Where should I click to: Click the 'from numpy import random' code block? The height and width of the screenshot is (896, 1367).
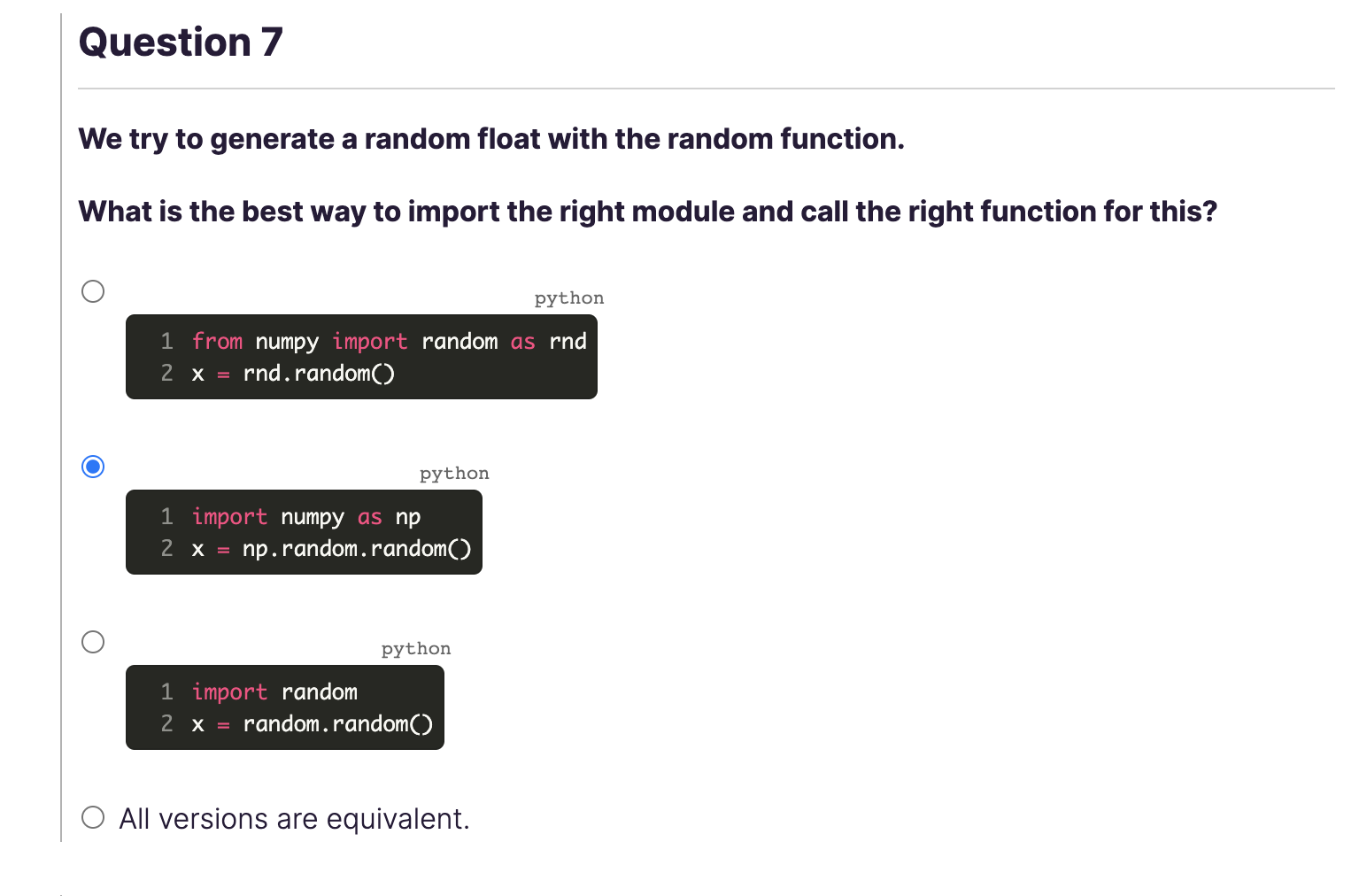pos(361,357)
